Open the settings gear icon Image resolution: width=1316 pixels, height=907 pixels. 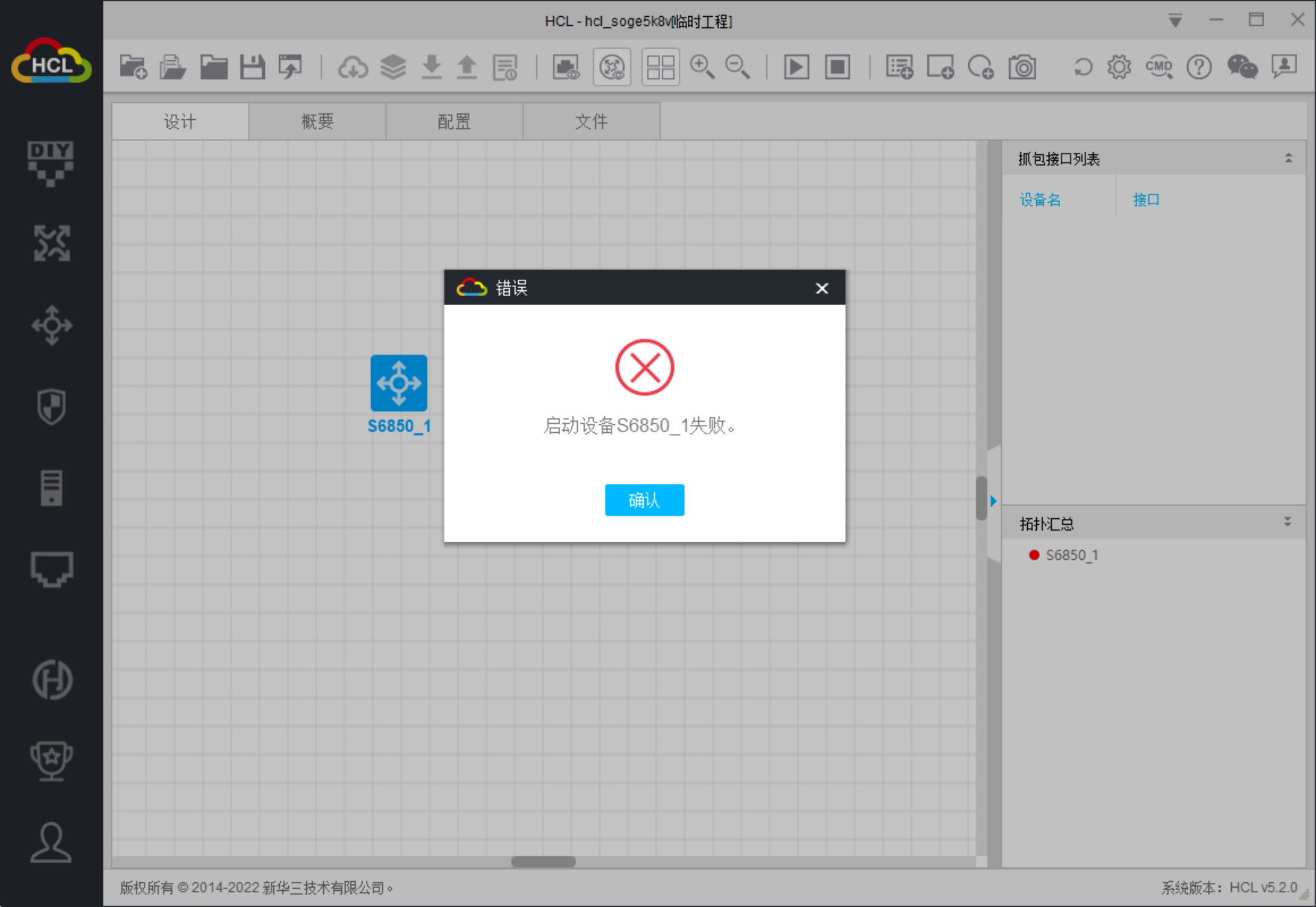(1118, 67)
